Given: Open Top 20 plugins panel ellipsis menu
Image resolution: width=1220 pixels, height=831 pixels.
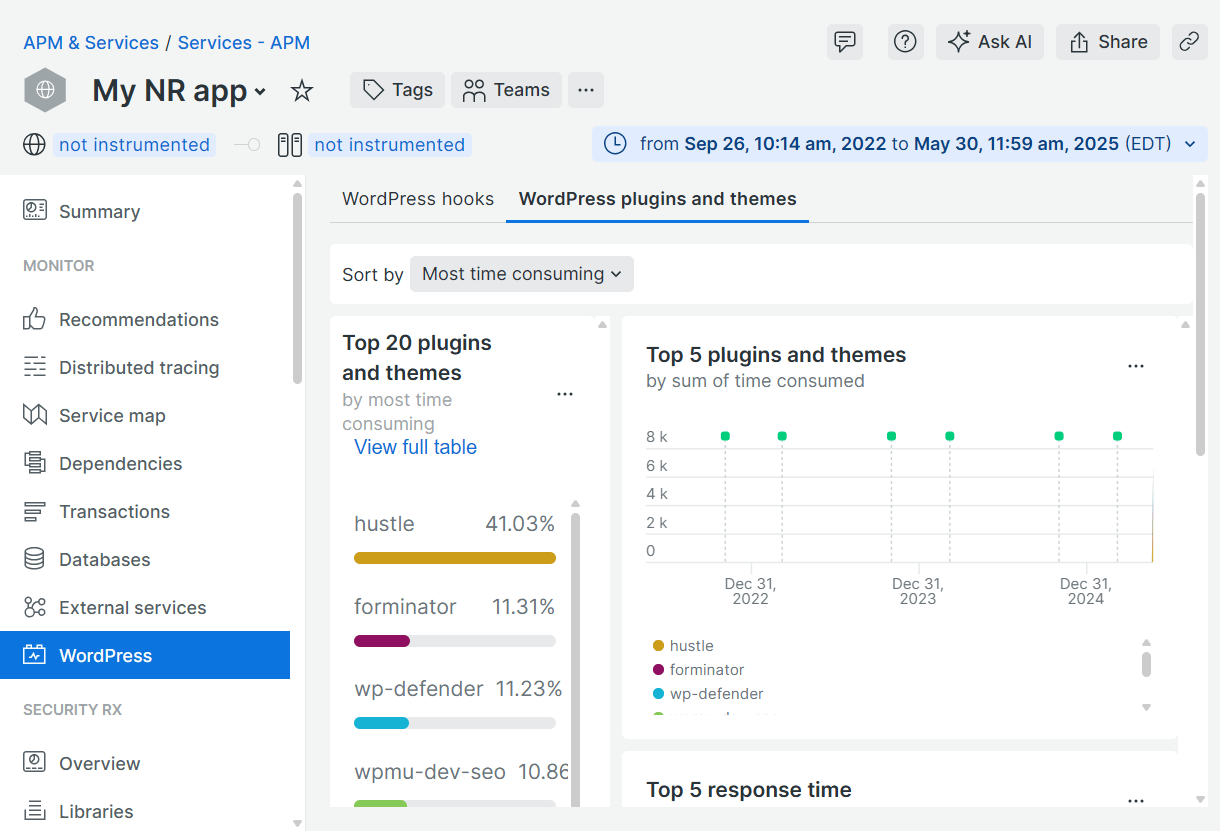Looking at the screenshot, I should [565, 394].
